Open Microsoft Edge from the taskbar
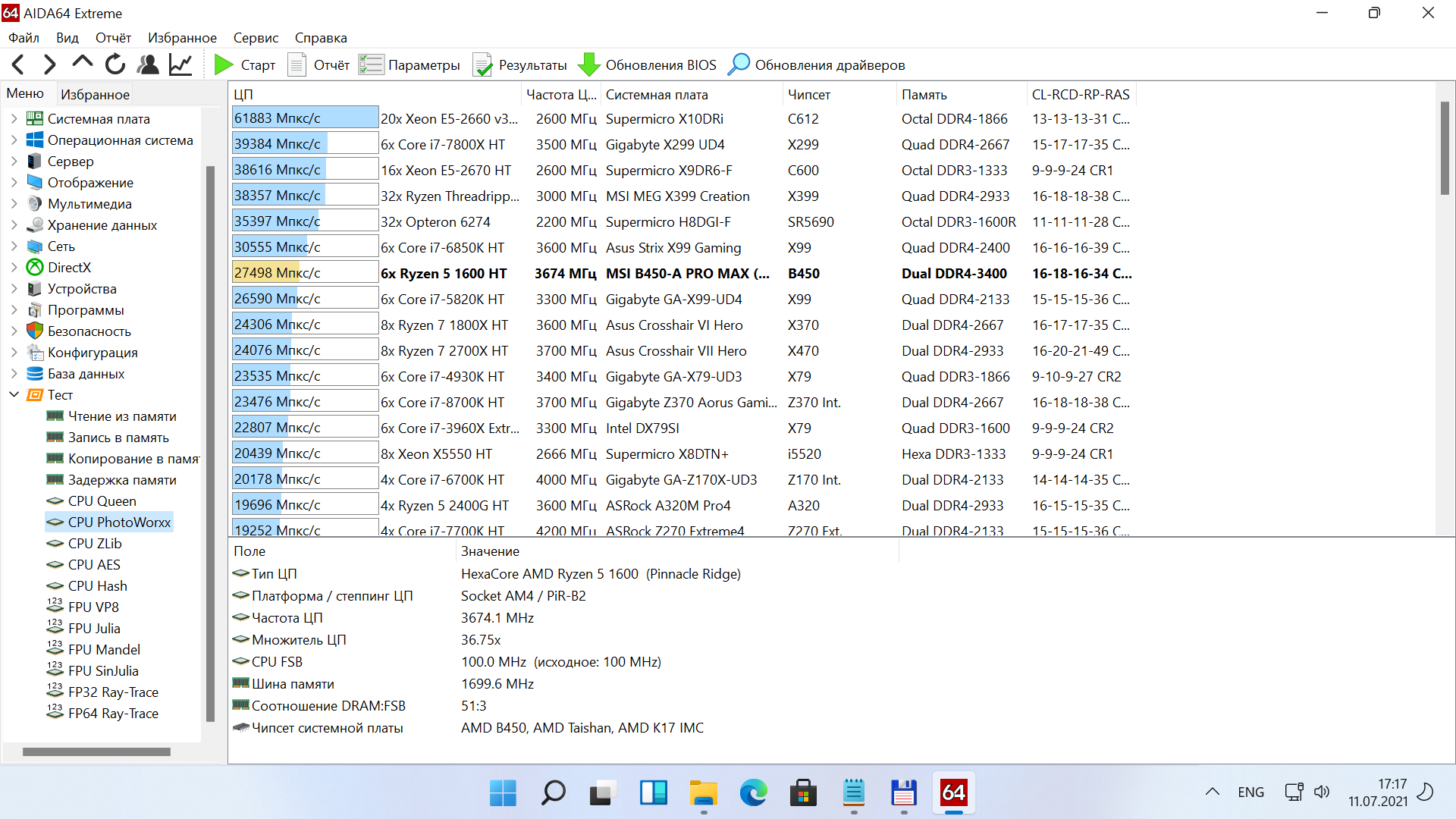 (753, 793)
